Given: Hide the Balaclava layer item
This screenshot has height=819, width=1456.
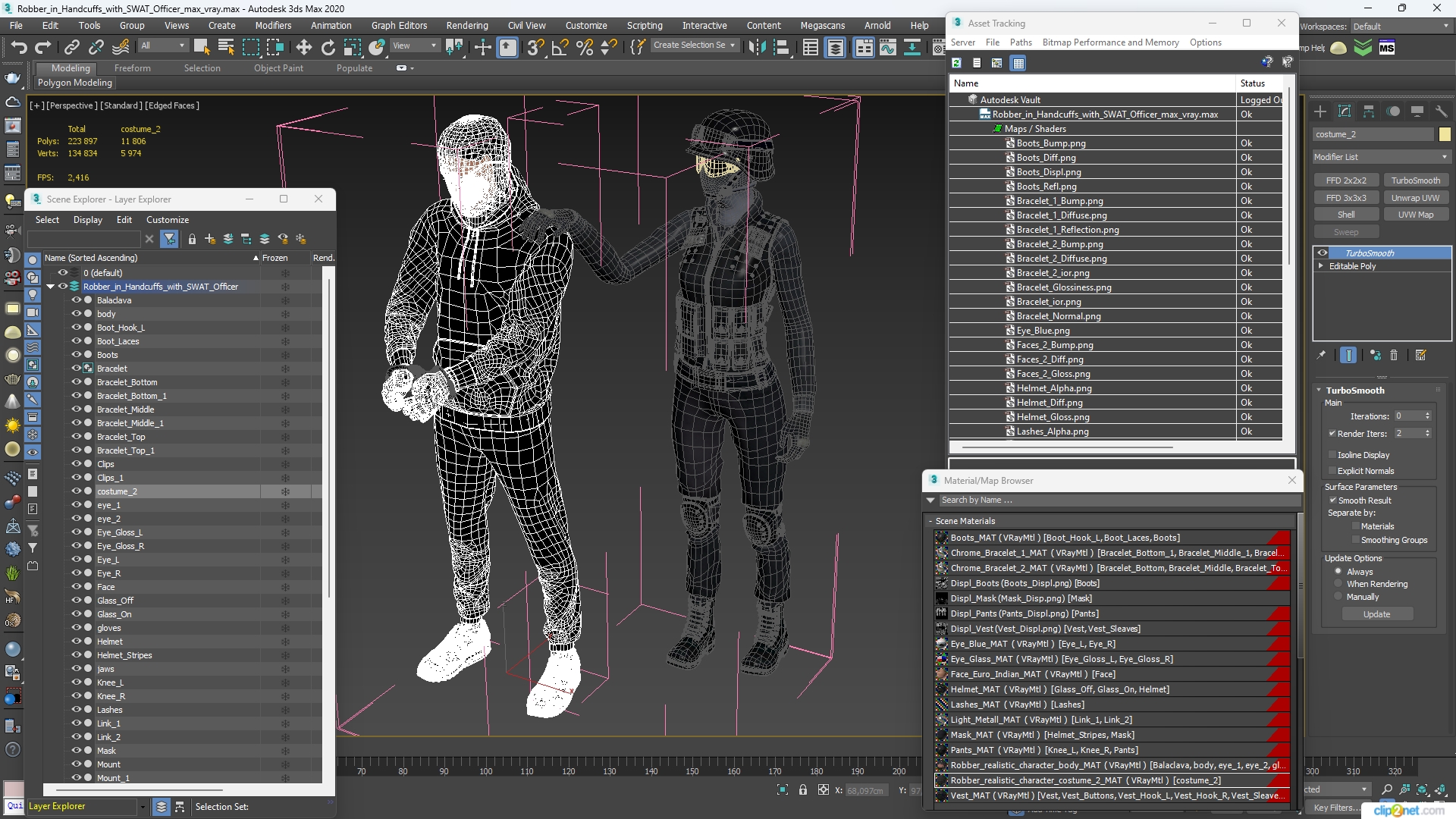Looking at the screenshot, I should 77,300.
